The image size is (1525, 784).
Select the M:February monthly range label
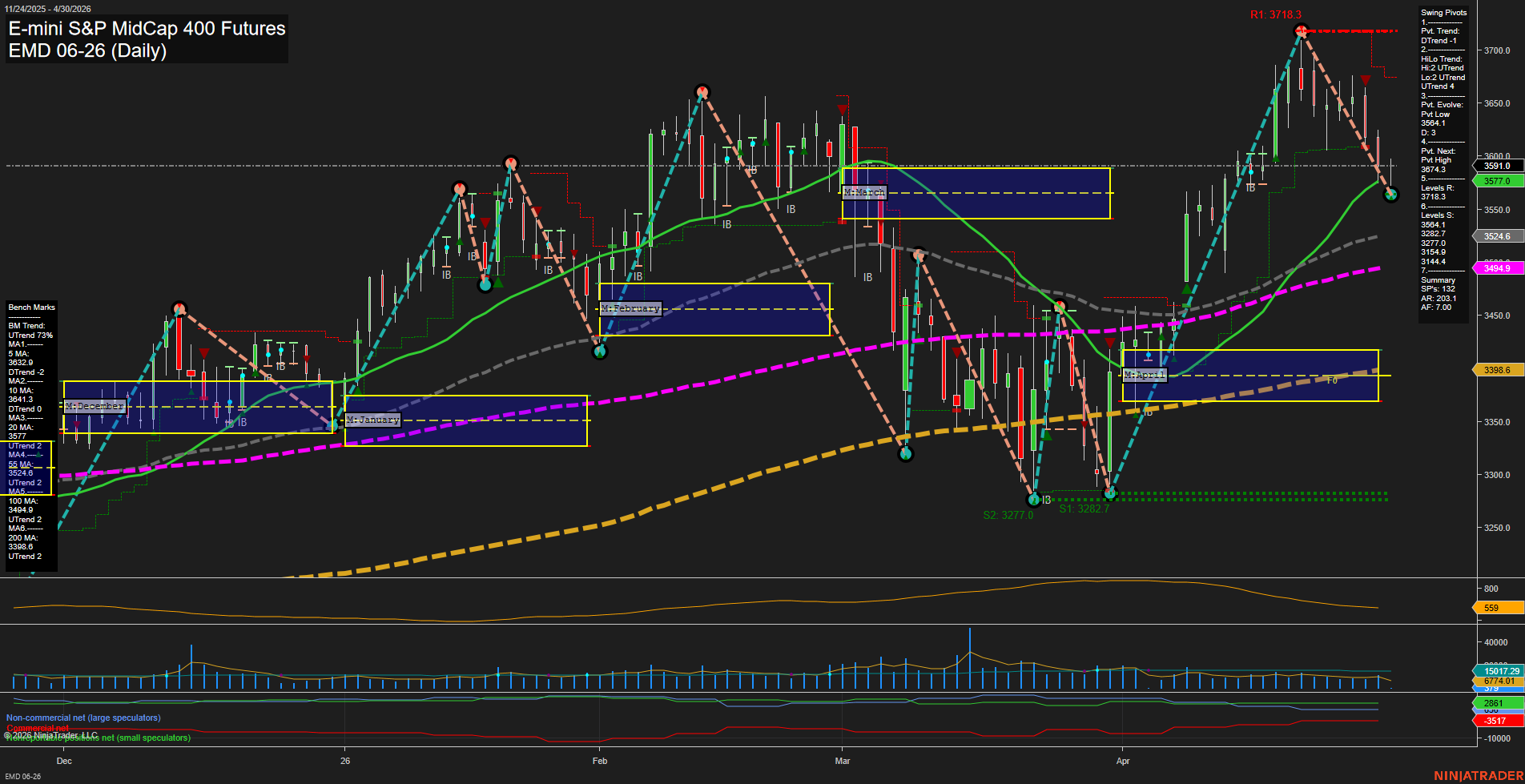630,308
